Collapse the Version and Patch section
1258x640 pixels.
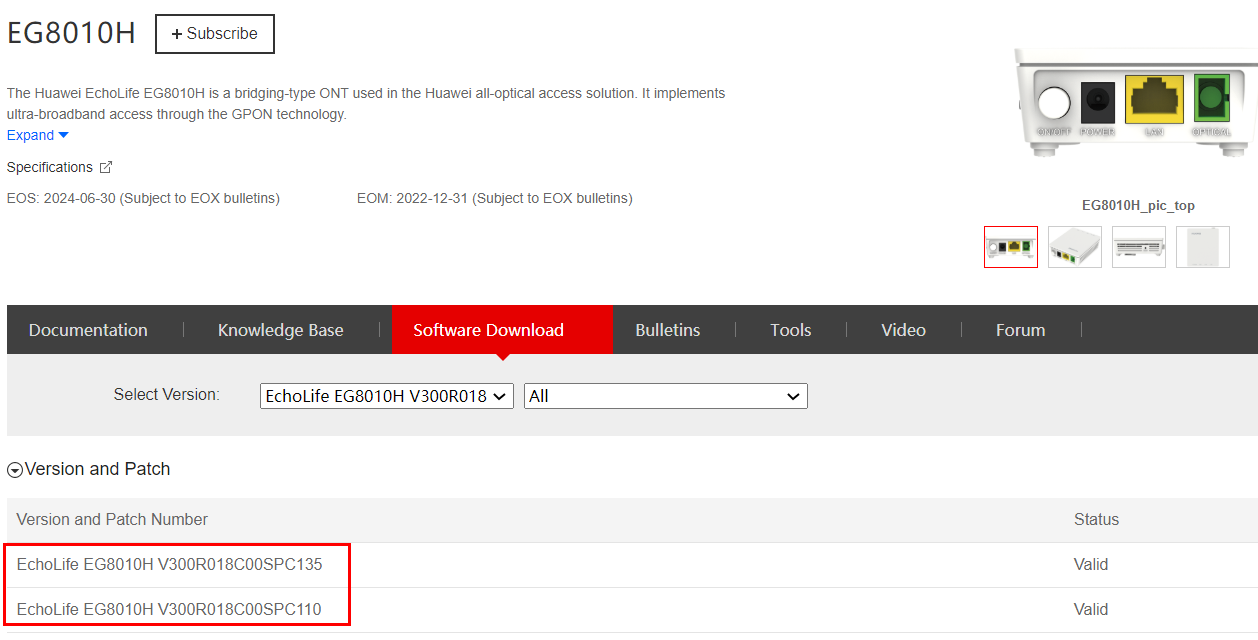[15, 470]
